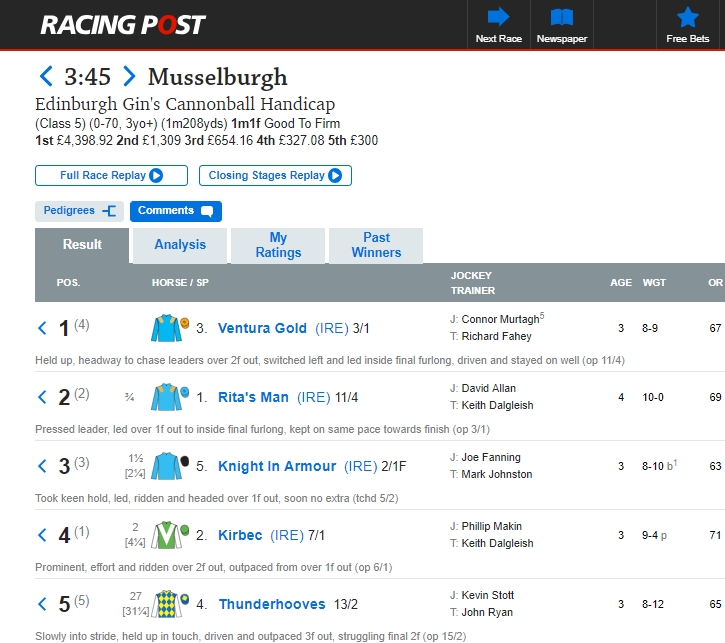Click Ventura Gold's jockey silks icon
725x643 pixels.
click(x=169, y=328)
